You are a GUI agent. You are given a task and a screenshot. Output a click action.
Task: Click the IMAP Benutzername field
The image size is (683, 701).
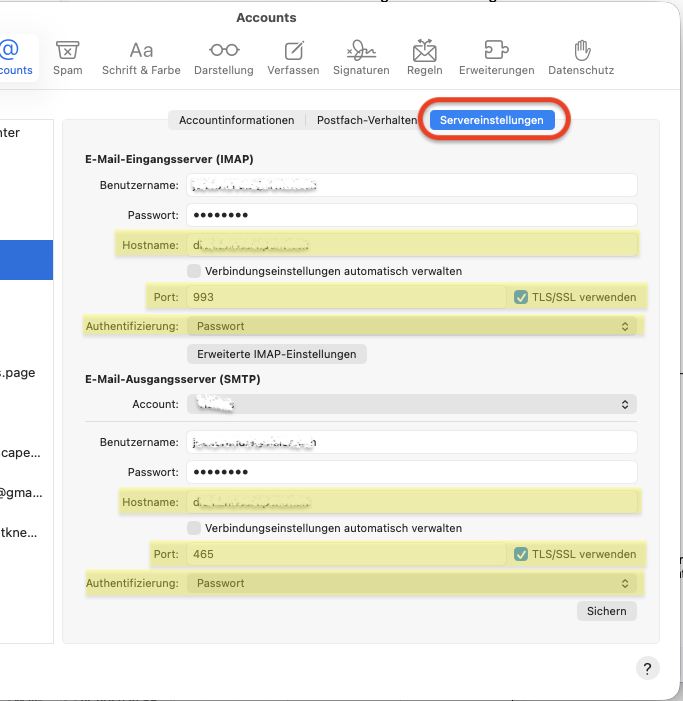click(412, 185)
